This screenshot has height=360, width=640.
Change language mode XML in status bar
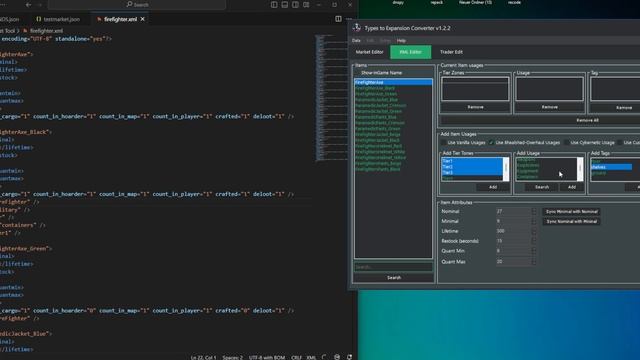(x=311, y=358)
